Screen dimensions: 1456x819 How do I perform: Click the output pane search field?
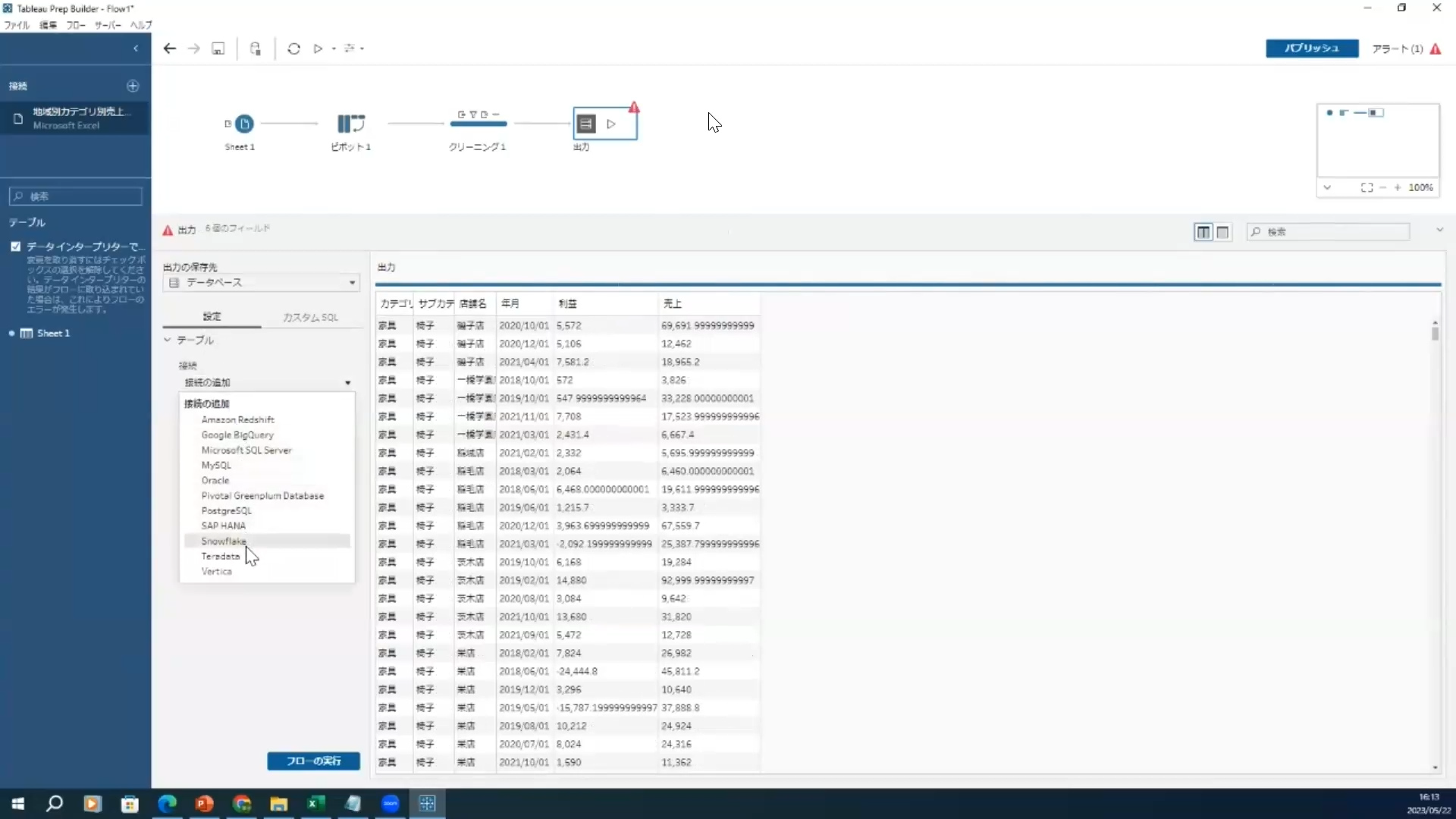[x=1329, y=232]
